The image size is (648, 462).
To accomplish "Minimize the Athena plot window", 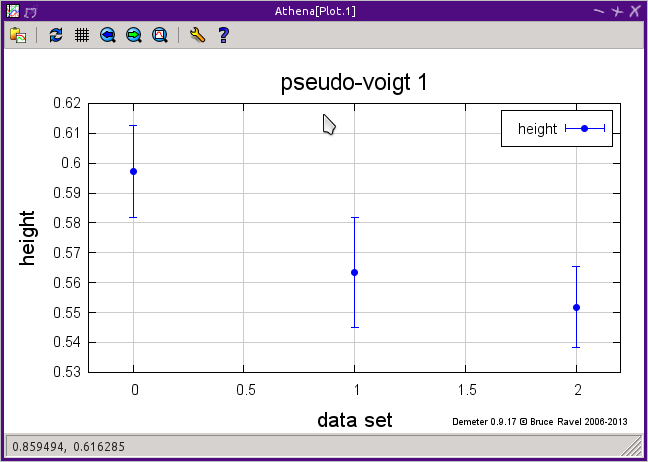I will click(x=598, y=11).
